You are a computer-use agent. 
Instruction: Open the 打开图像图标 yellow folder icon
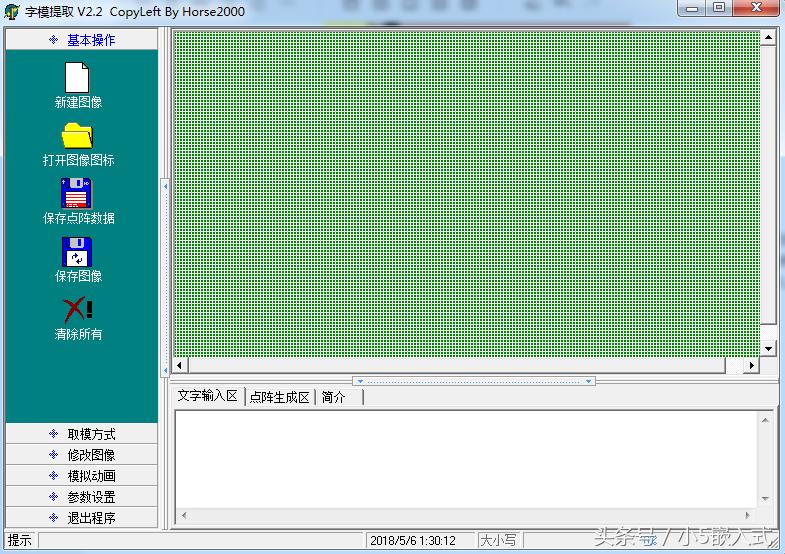(77, 135)
